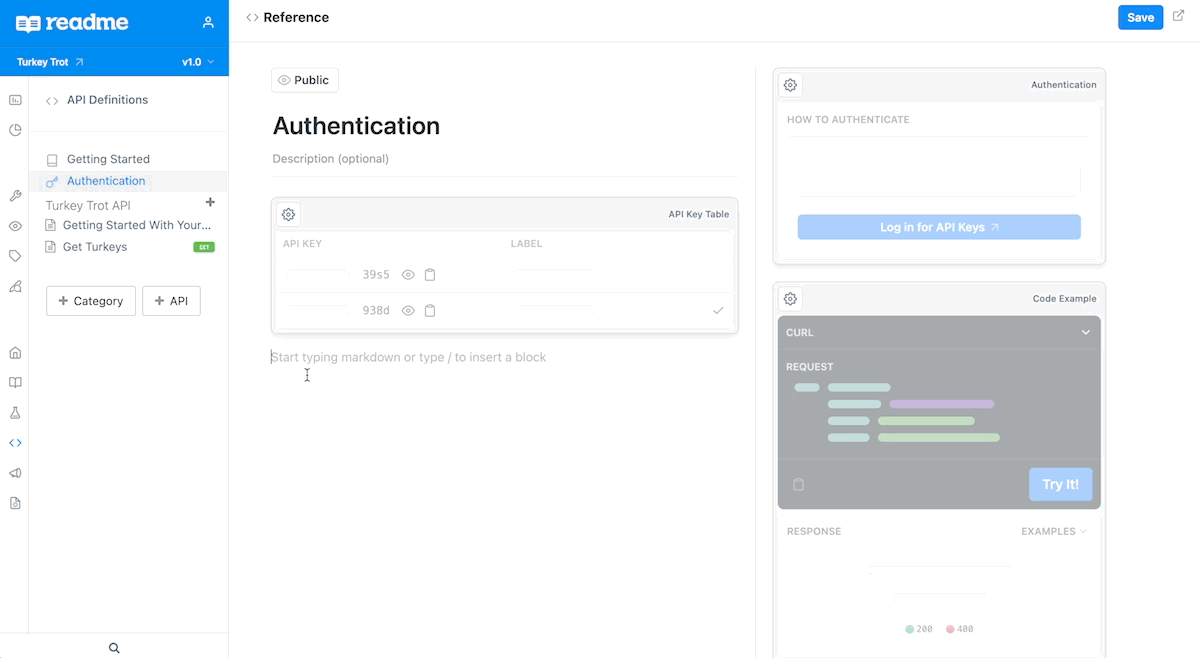This screenshot has width=1200, height=658.
Task: Click the Description (optional) input field
Action: point(330,158)
